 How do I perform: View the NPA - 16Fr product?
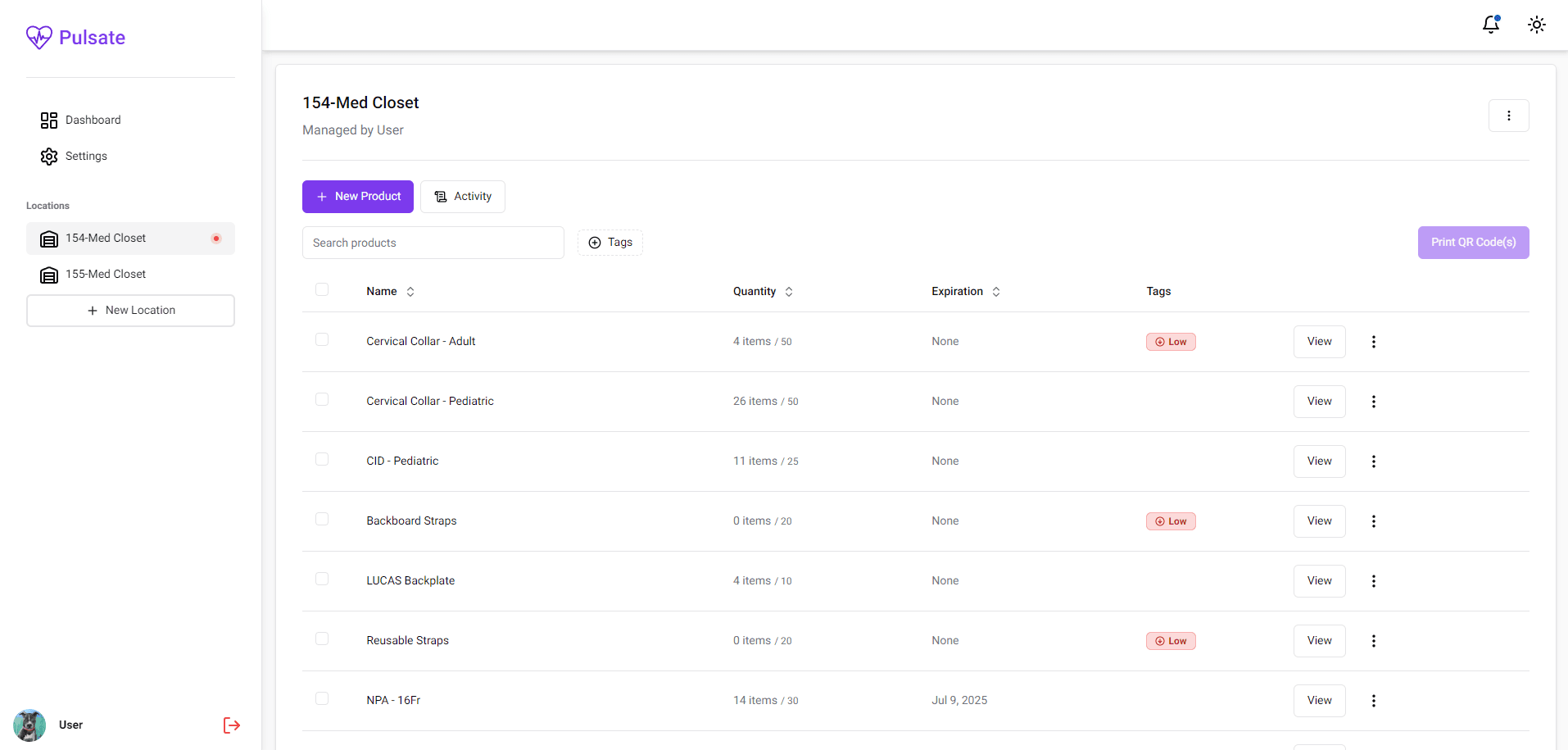pyautogui.click(x=1319, y=701)
